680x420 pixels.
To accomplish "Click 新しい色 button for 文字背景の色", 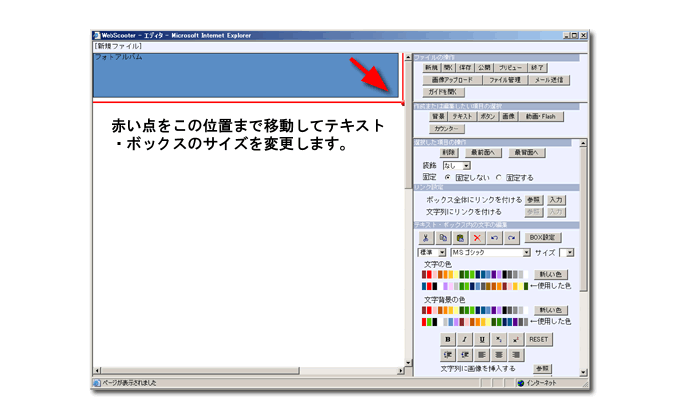I will 551,310.
